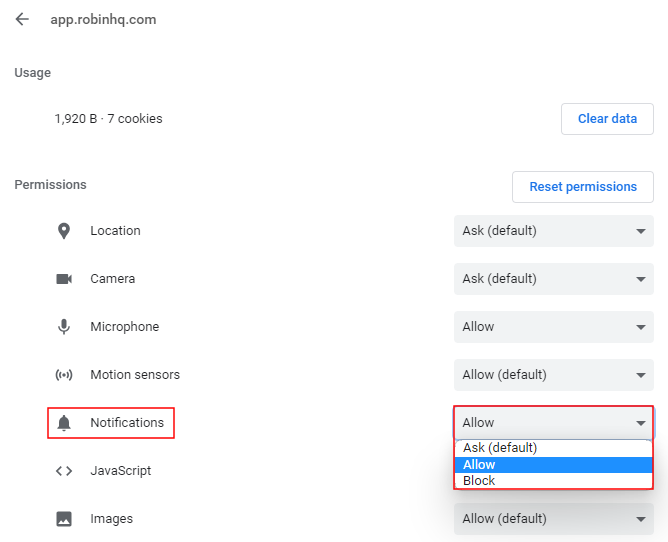The height and width of the screenshot is (542, 668).
Task: Choose 'Allow' option in Notifications list
Action: [480, 465]
